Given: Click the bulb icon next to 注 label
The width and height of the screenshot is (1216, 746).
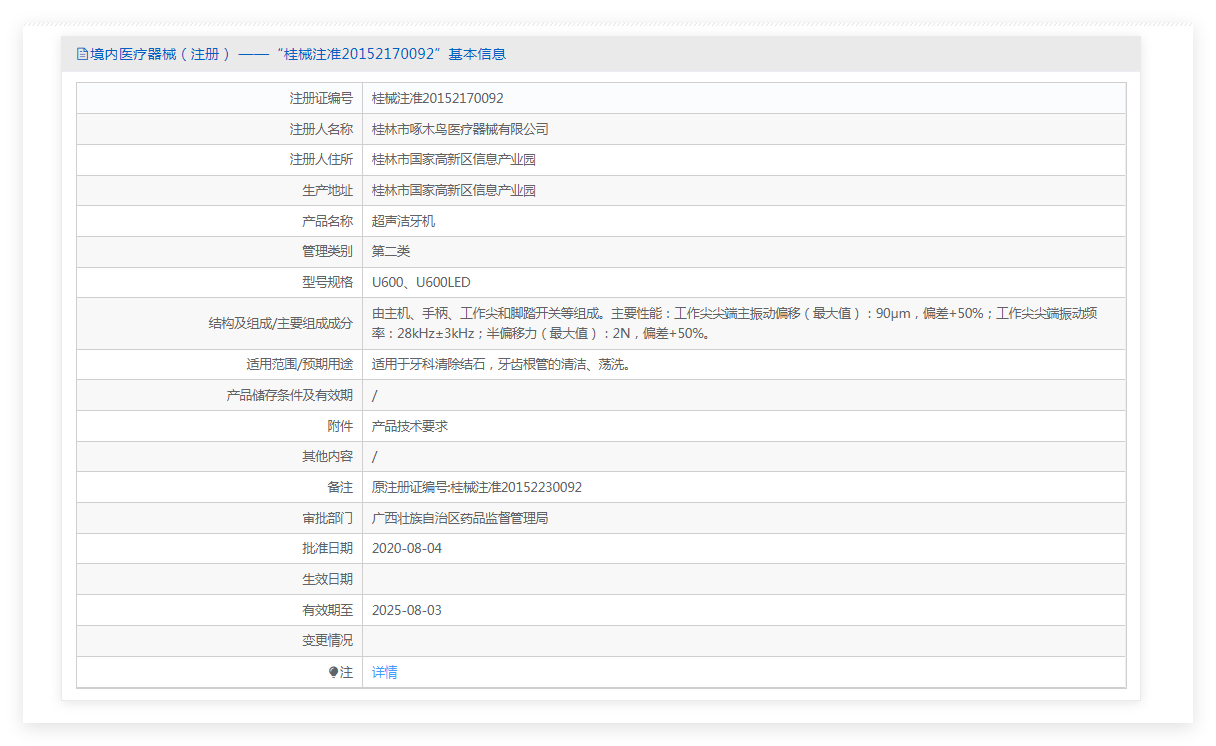Looking at the screenshot, I should 334,672.
